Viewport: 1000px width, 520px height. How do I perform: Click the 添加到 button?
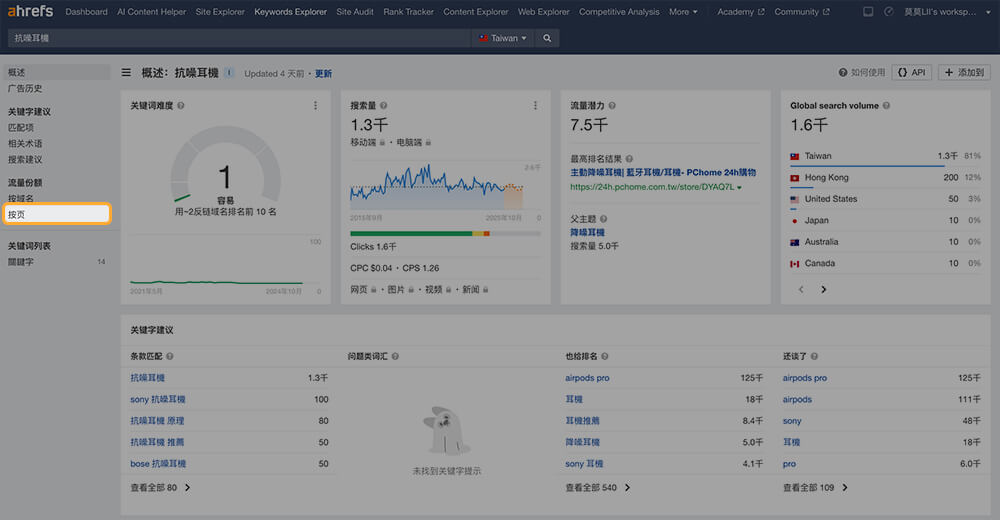pos(964,73)
